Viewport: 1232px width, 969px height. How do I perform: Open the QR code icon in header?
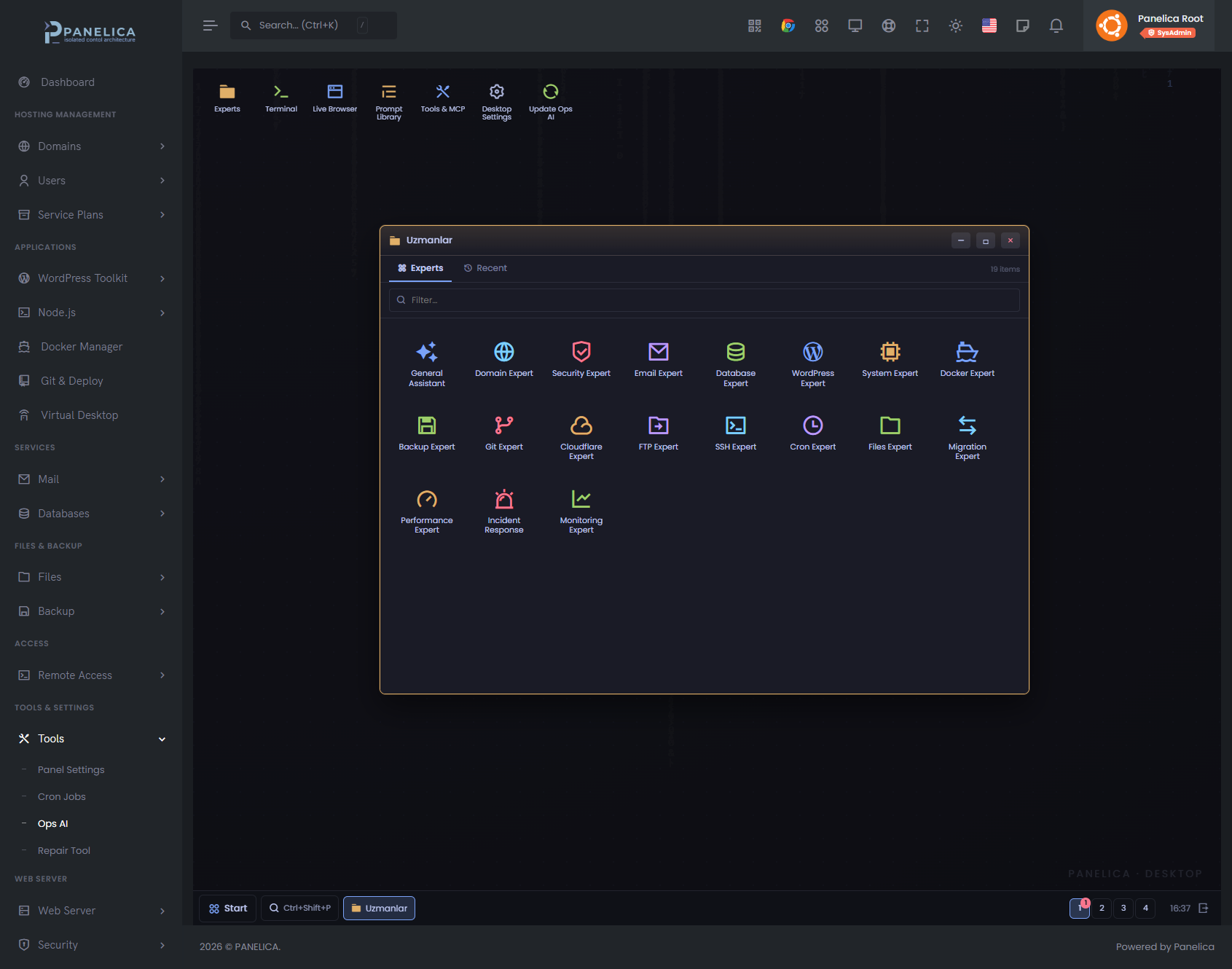755,25
